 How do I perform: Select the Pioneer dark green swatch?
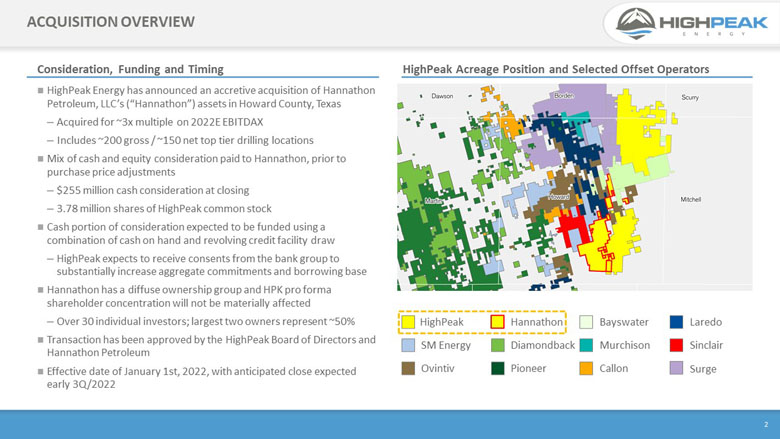pos(497,368)
